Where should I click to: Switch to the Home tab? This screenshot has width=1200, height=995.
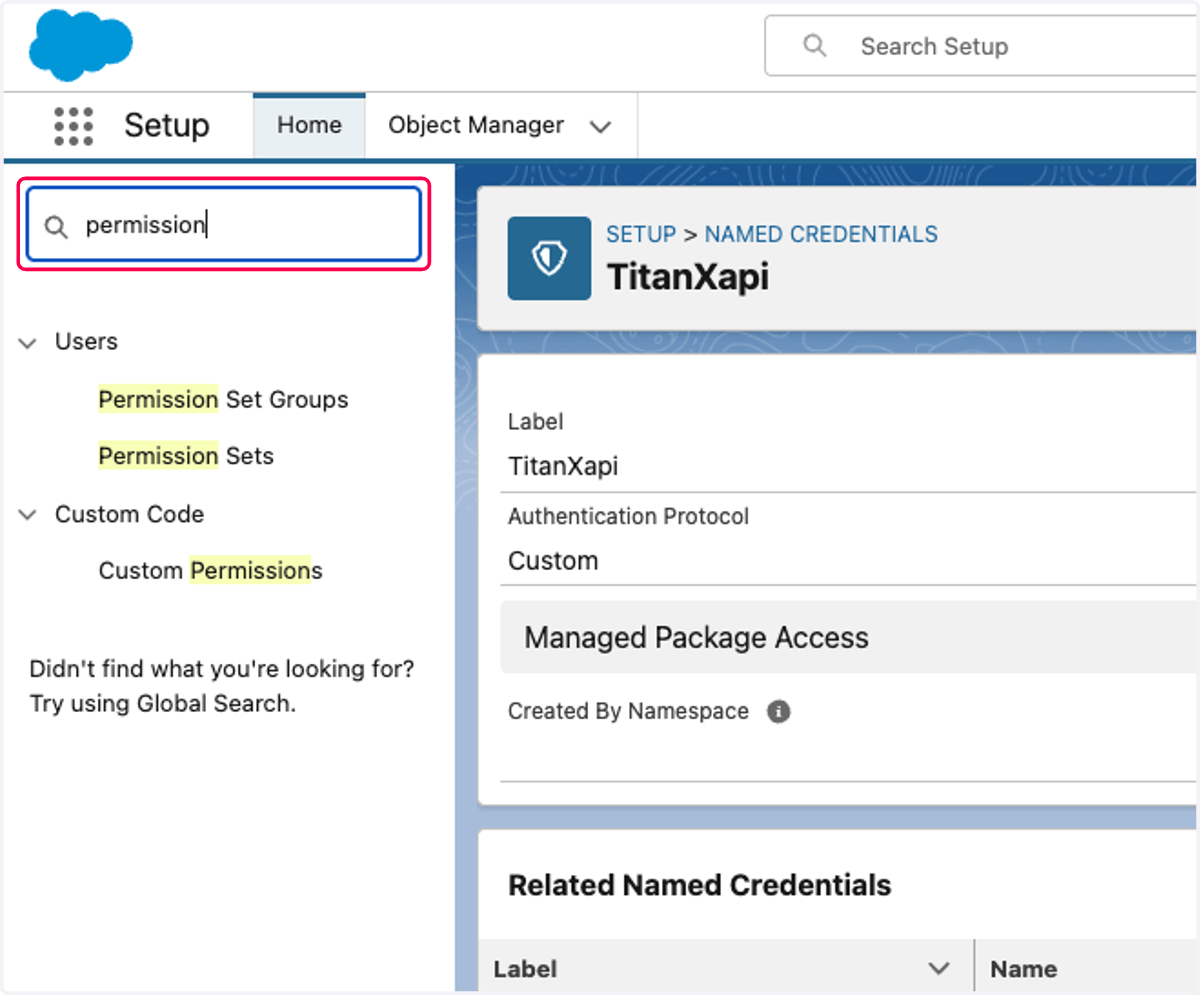[309, 125]
